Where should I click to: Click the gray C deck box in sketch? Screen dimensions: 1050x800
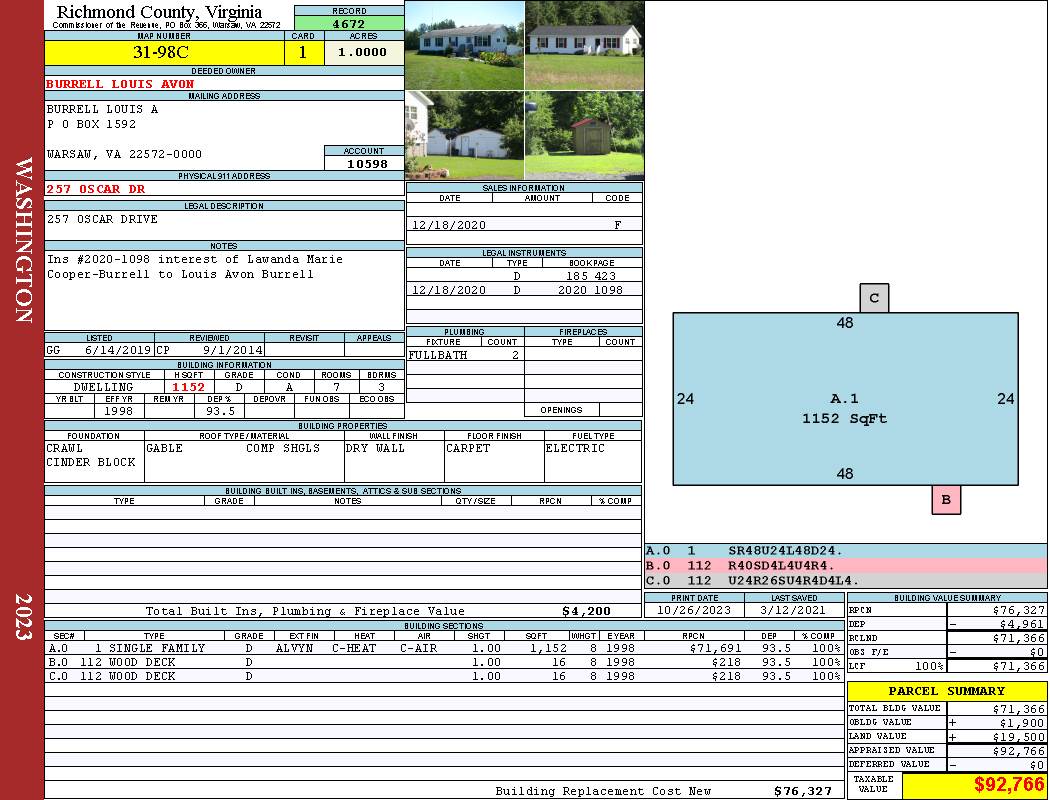874,298
